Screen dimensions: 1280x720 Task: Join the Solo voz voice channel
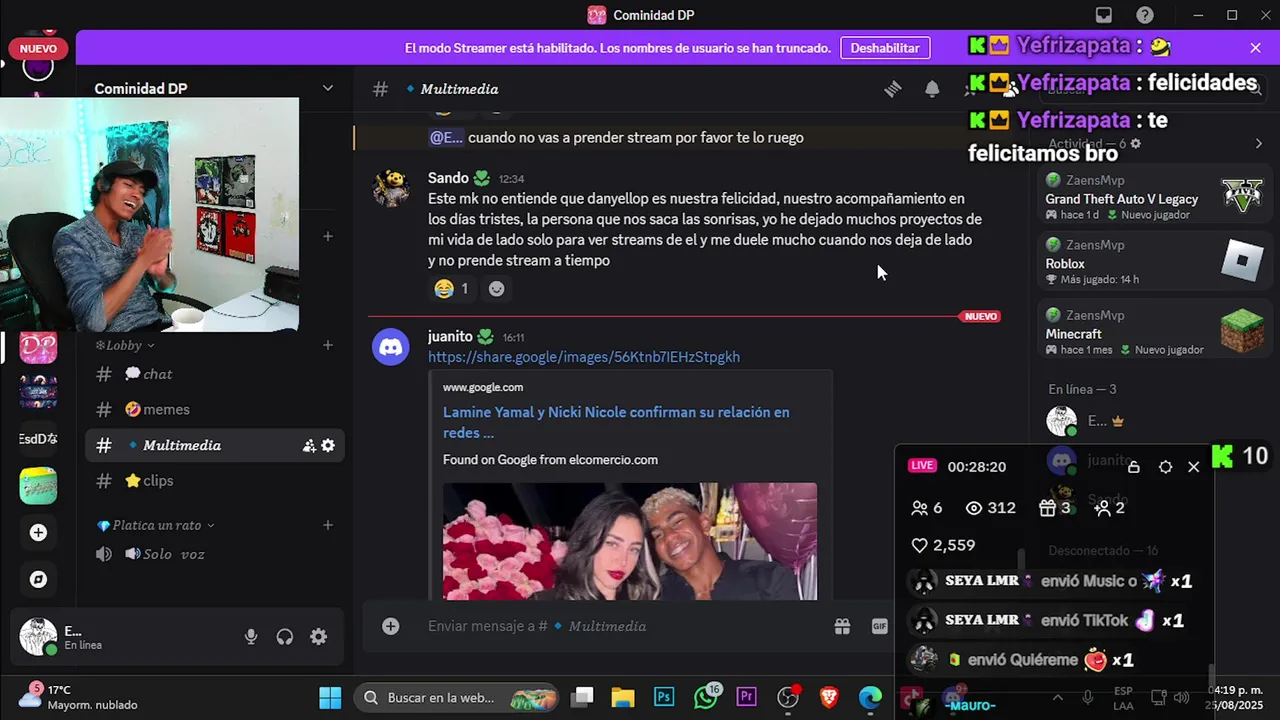pyautogui.click(x=215, y=554)
